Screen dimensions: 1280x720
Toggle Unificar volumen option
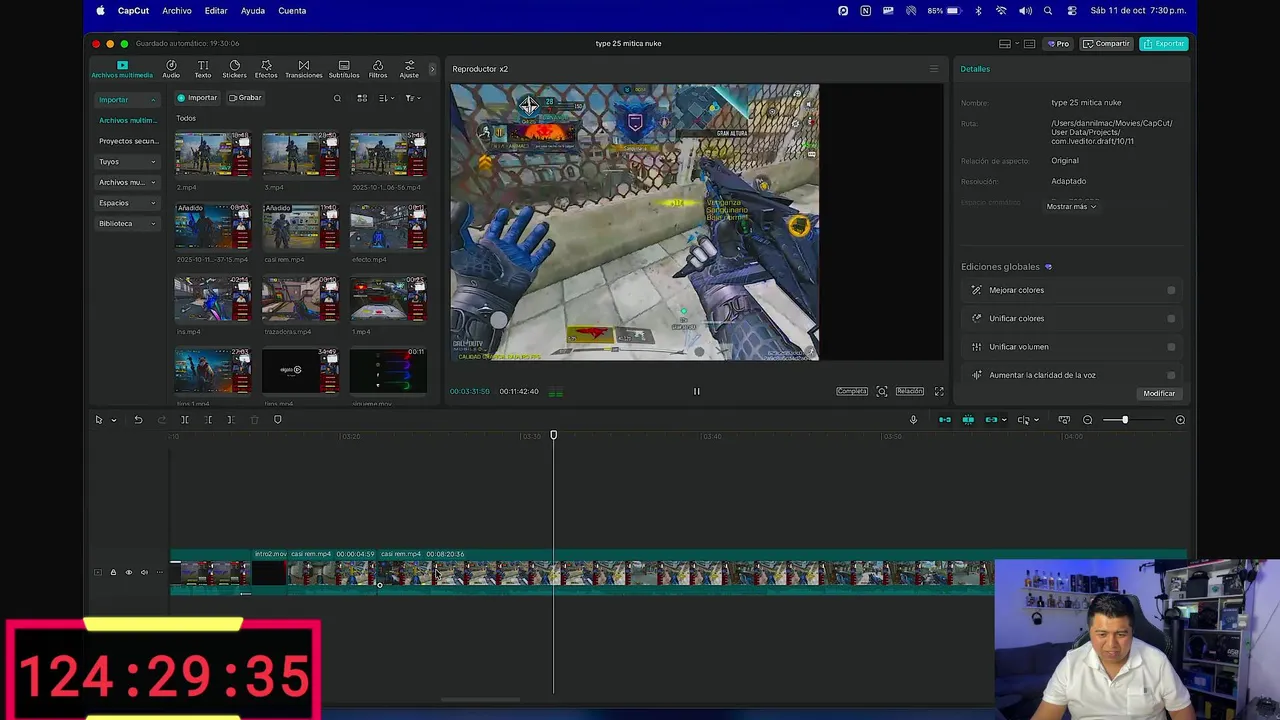1171,347
